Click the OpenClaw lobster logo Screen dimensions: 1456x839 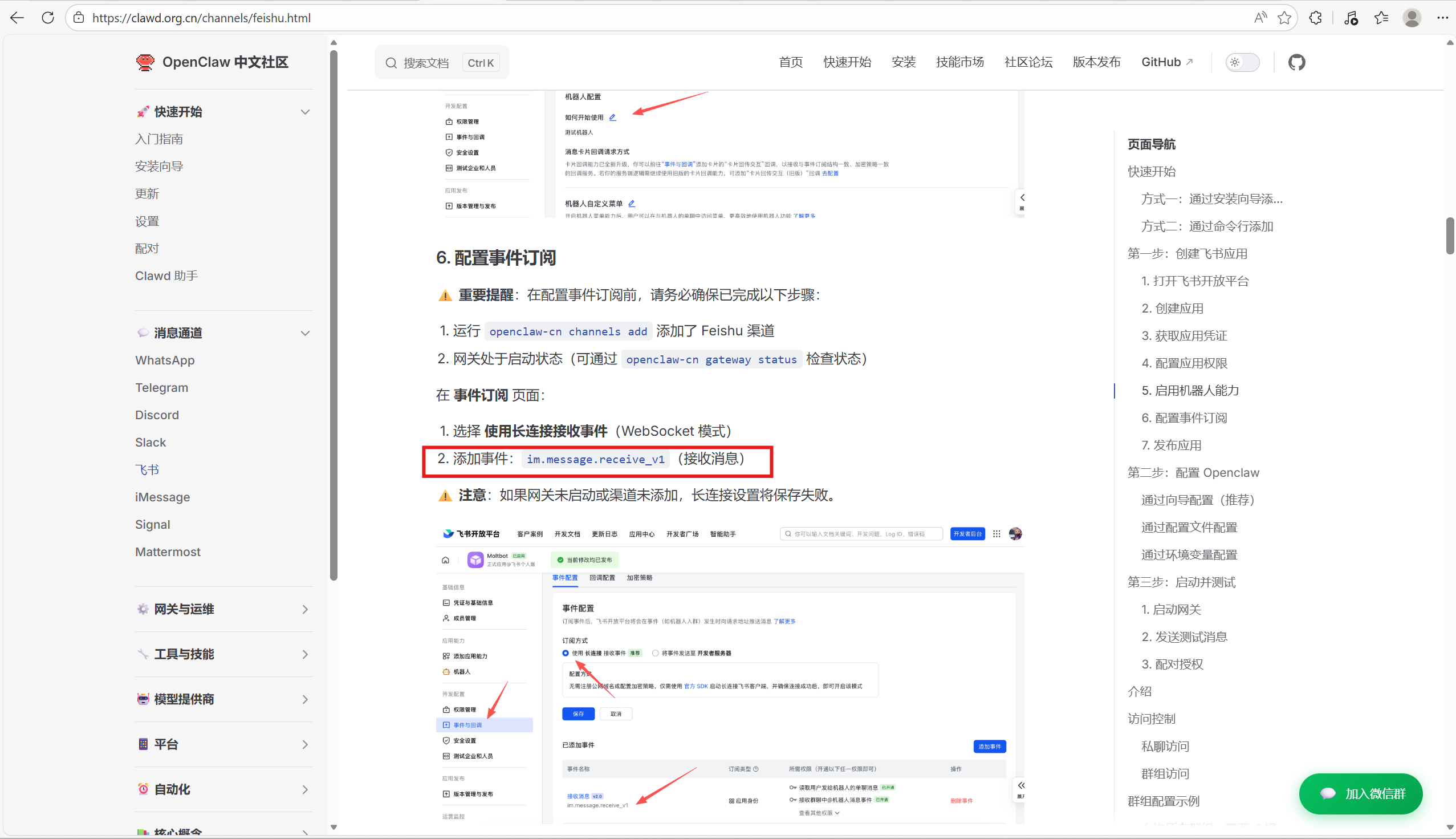pyautogui.click(x=145, y=62)
